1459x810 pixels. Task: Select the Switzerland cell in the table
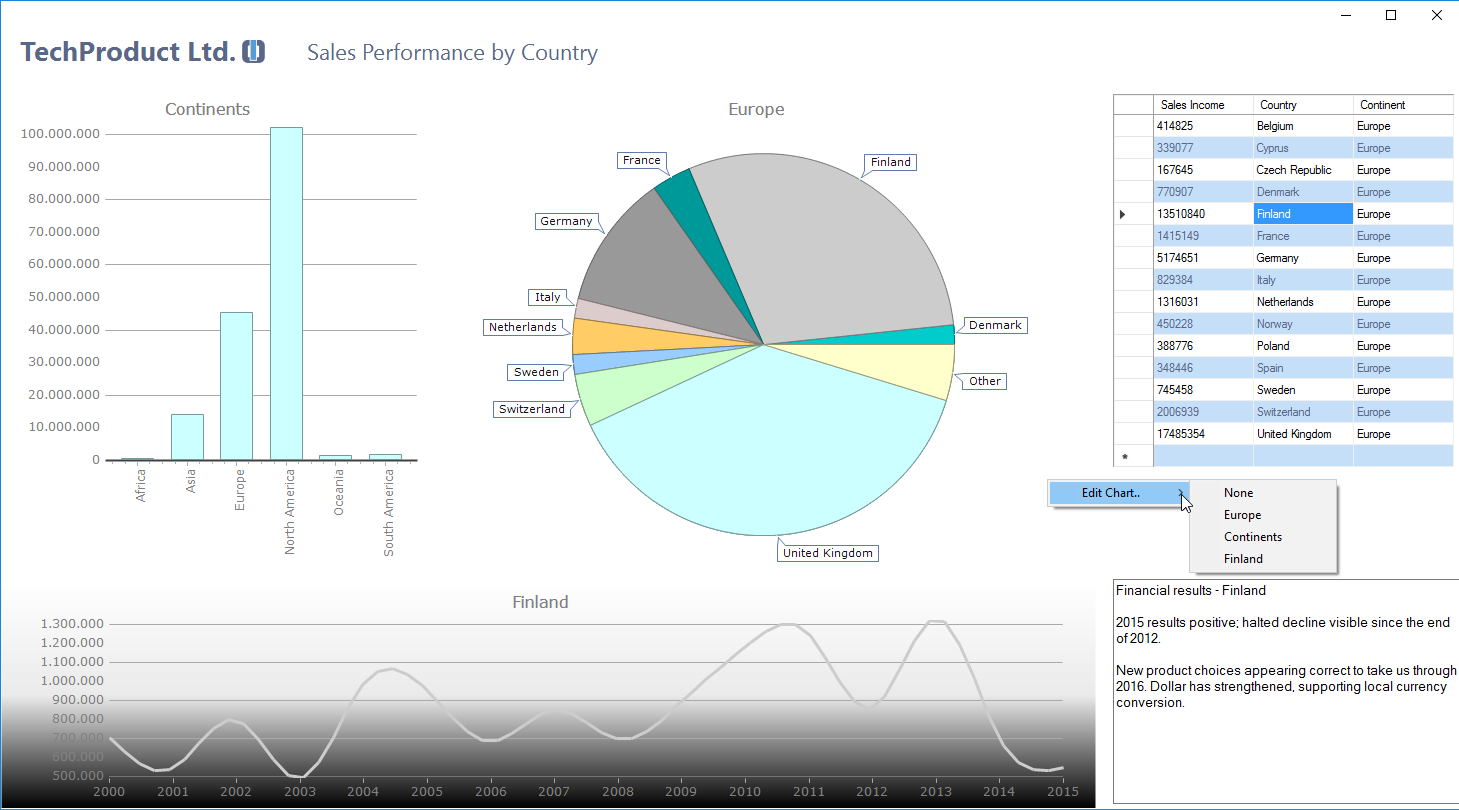[x=1302, y=412]
